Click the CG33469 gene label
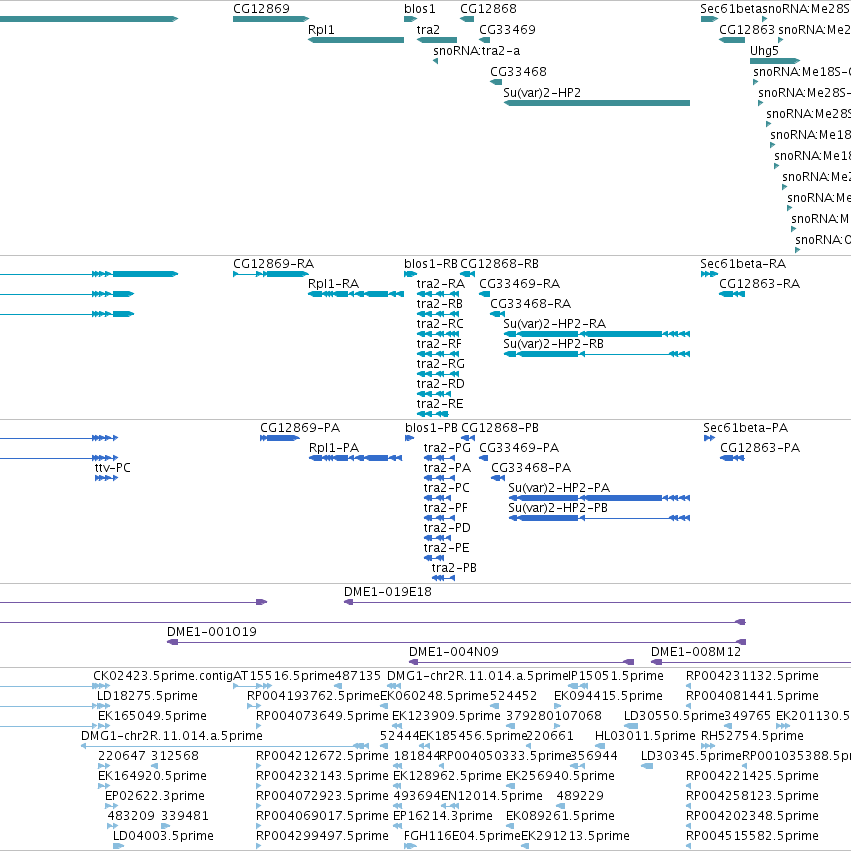Viewport: 851px width, 851px height. pyautogui.click(x=507, y=29)
